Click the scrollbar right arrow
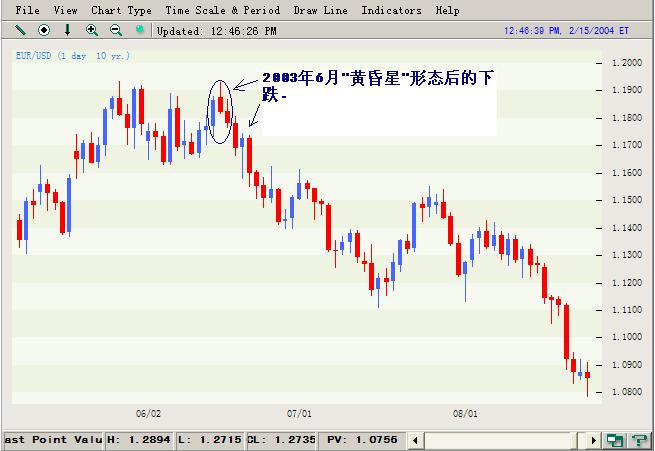The image size is (655, 451). [x=593, y=440]
